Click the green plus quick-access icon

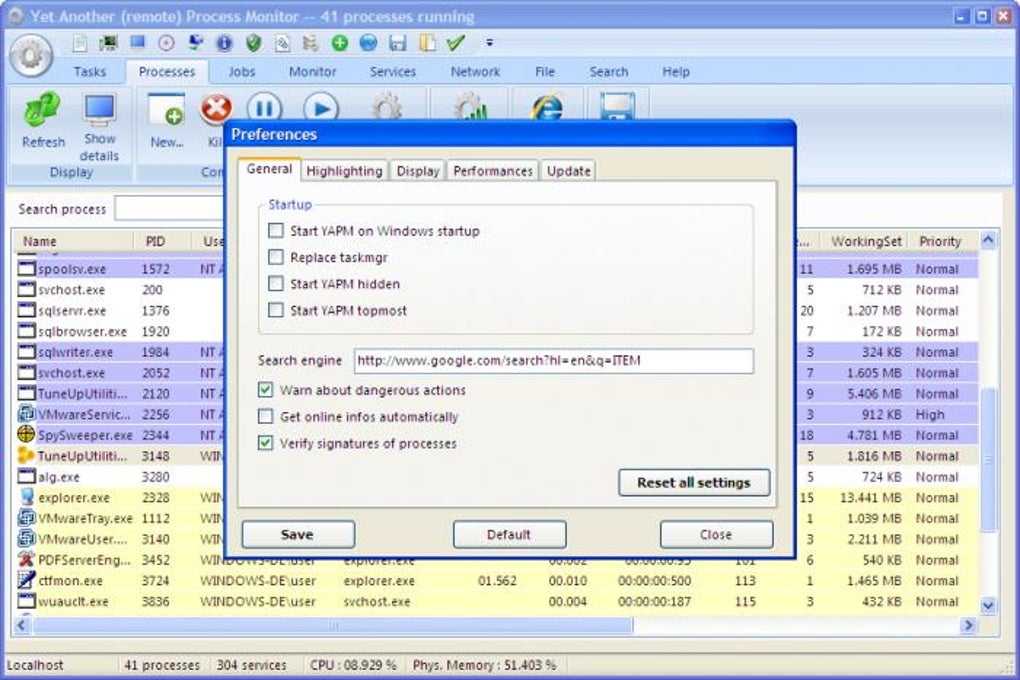click(x=340, y=44)
